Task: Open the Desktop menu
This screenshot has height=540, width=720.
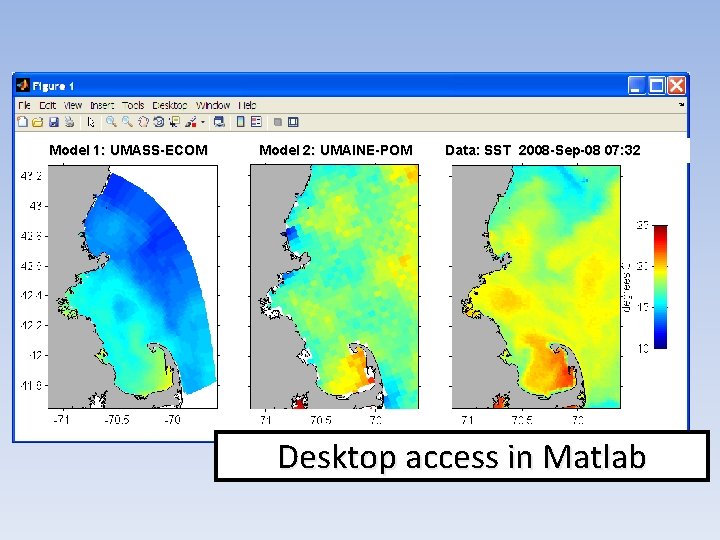Action: (170, 105)
